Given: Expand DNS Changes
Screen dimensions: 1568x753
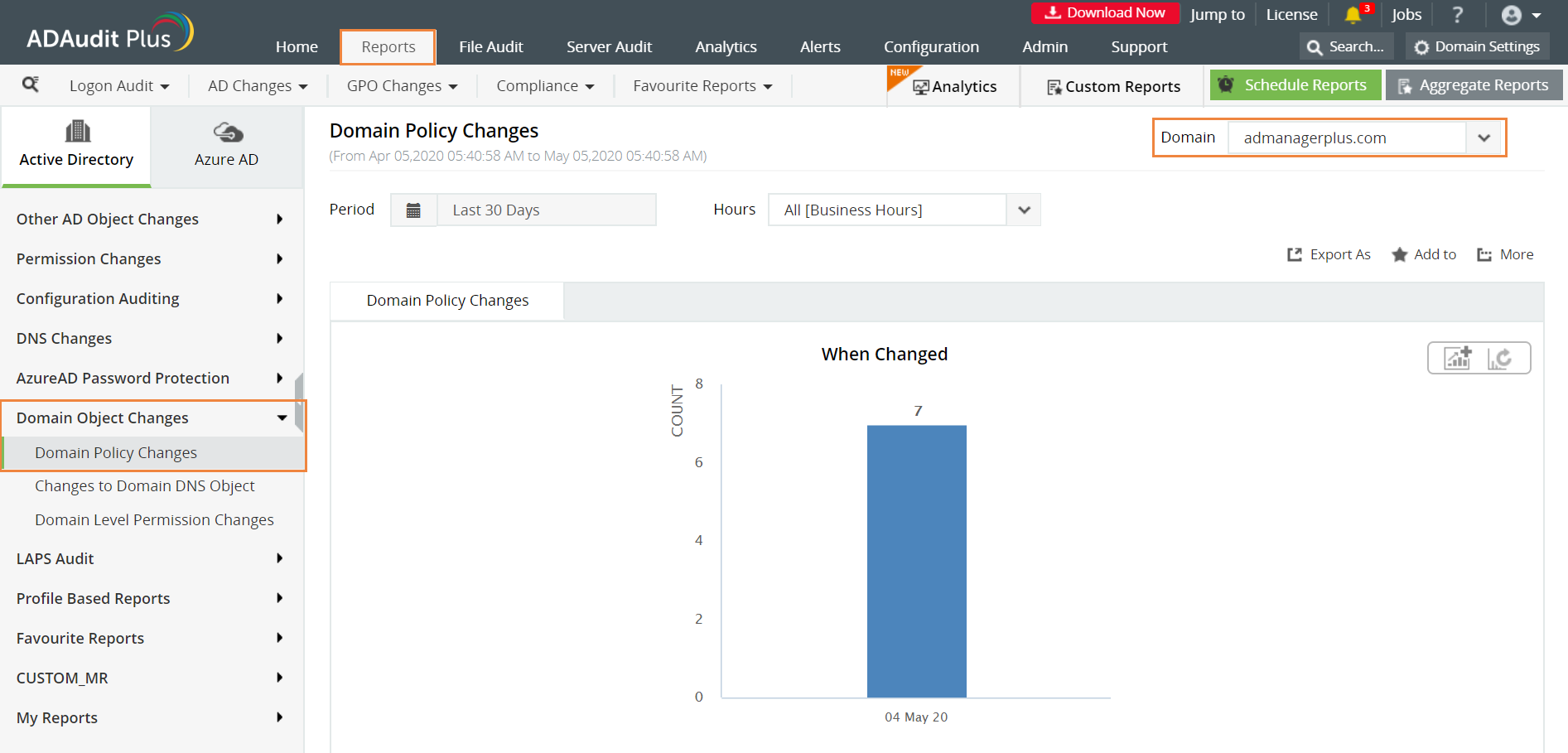Looking at the screenshot, I should tap(151, 339).
